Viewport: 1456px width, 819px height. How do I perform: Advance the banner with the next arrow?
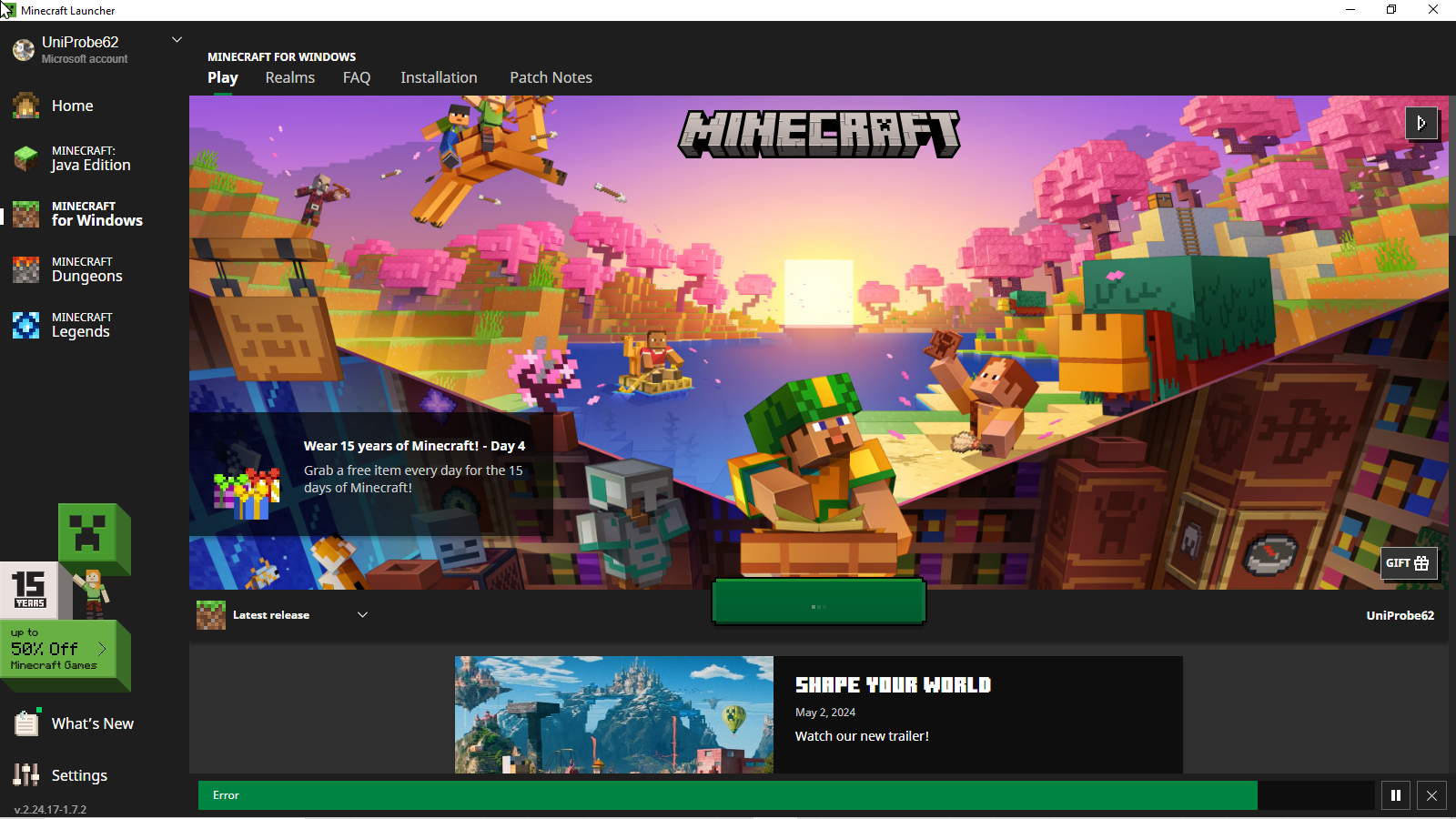click(x=1421, y=123)
